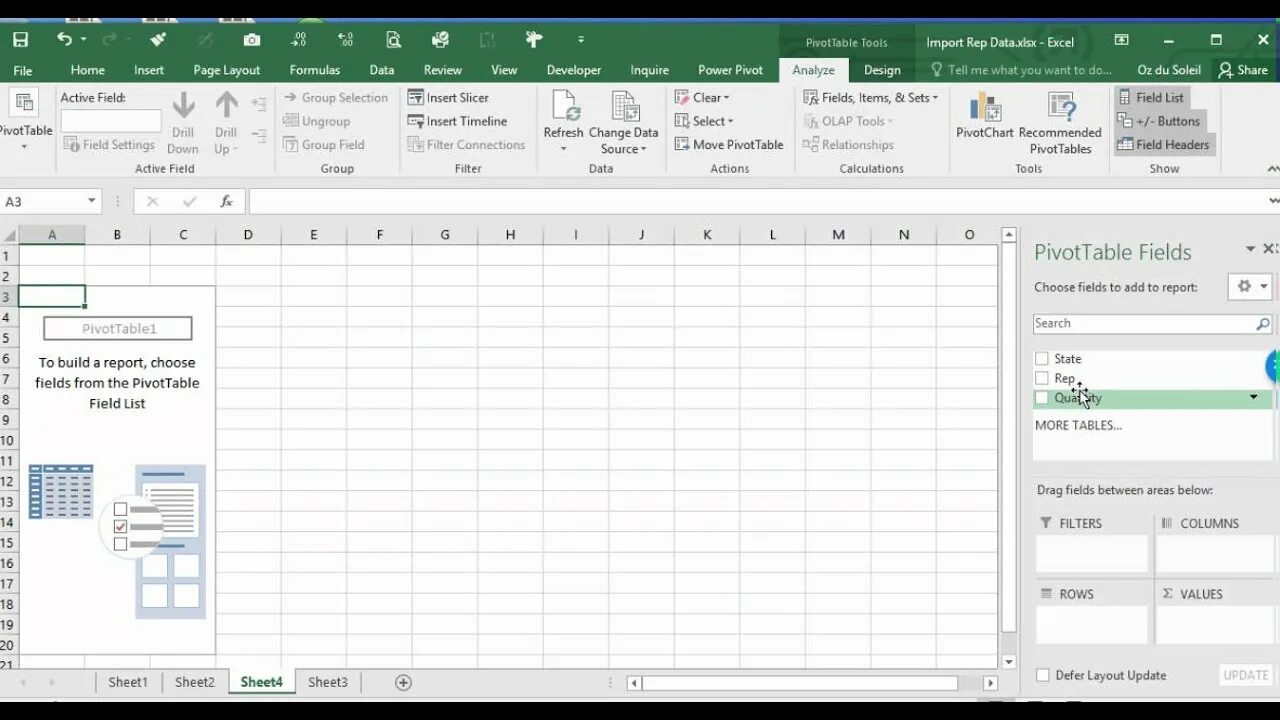The height and width of the screenshot is (720, 1280).
Task: Check the Rep field checkbox
Action: (x=1042, y=378)
